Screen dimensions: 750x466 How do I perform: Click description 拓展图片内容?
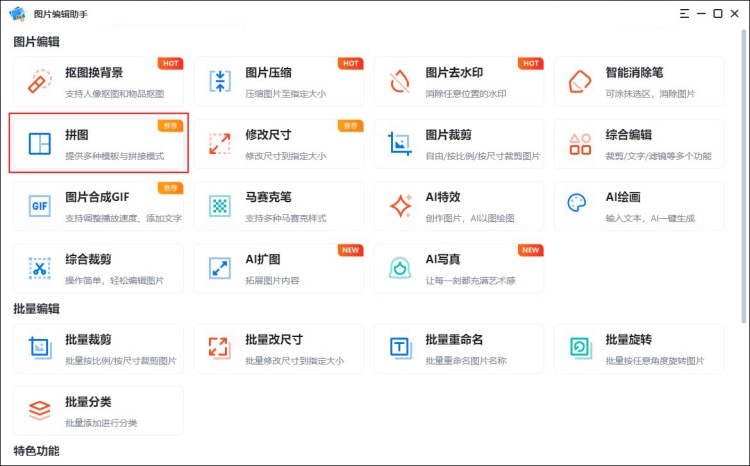pos(272,280)
